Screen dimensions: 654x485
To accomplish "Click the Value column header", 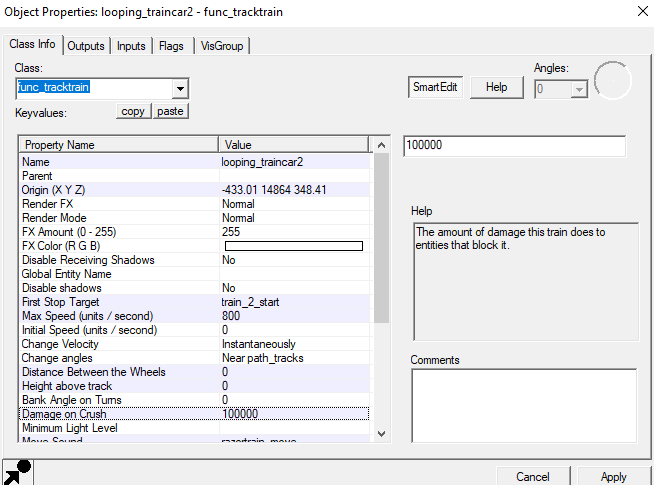I will 294,145.
